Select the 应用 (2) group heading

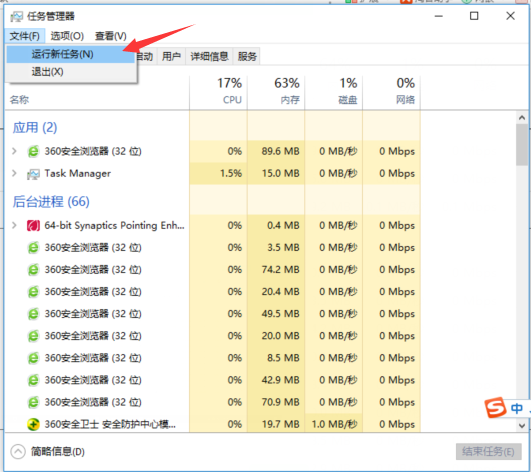point(35,128)
